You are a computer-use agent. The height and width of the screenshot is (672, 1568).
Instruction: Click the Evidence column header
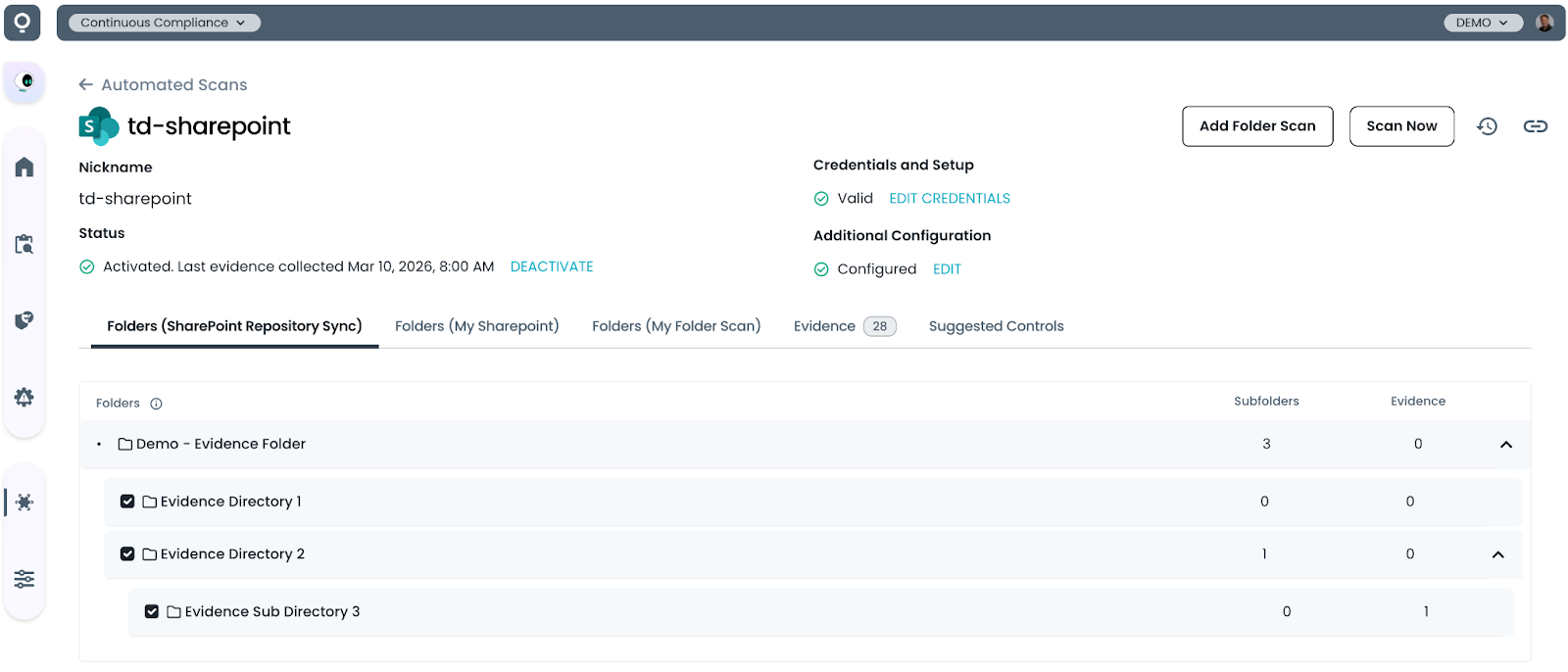coord(1418,402)
